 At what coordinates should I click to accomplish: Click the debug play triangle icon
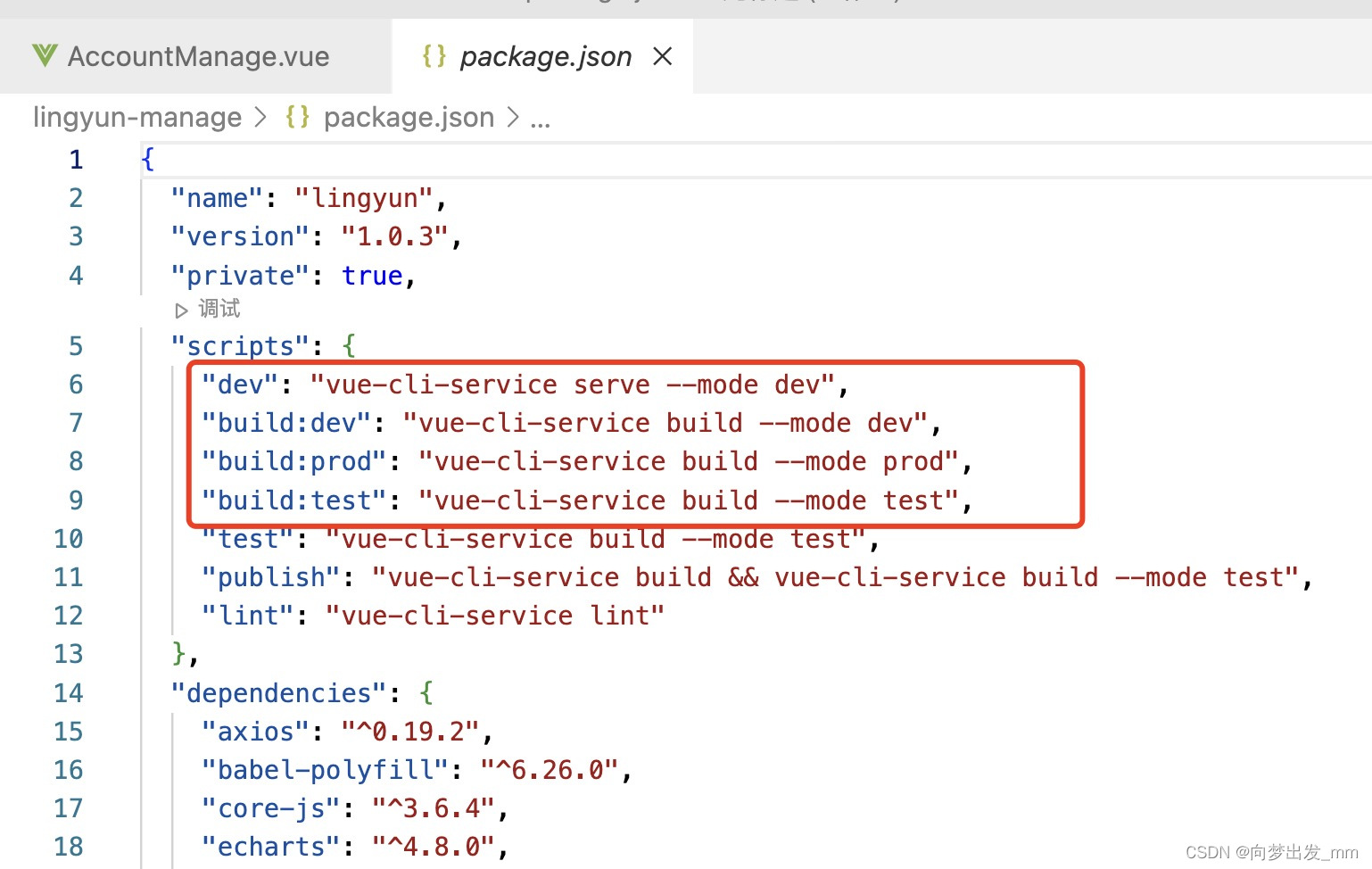[x=181, y=310]
